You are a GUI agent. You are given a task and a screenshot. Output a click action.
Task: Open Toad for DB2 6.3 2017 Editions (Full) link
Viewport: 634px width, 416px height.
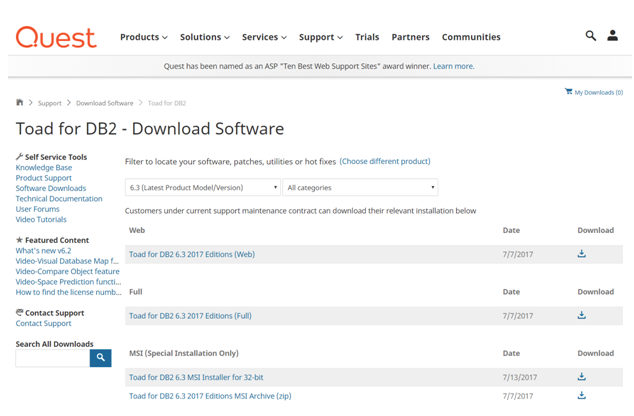click(x=190, y=316)
